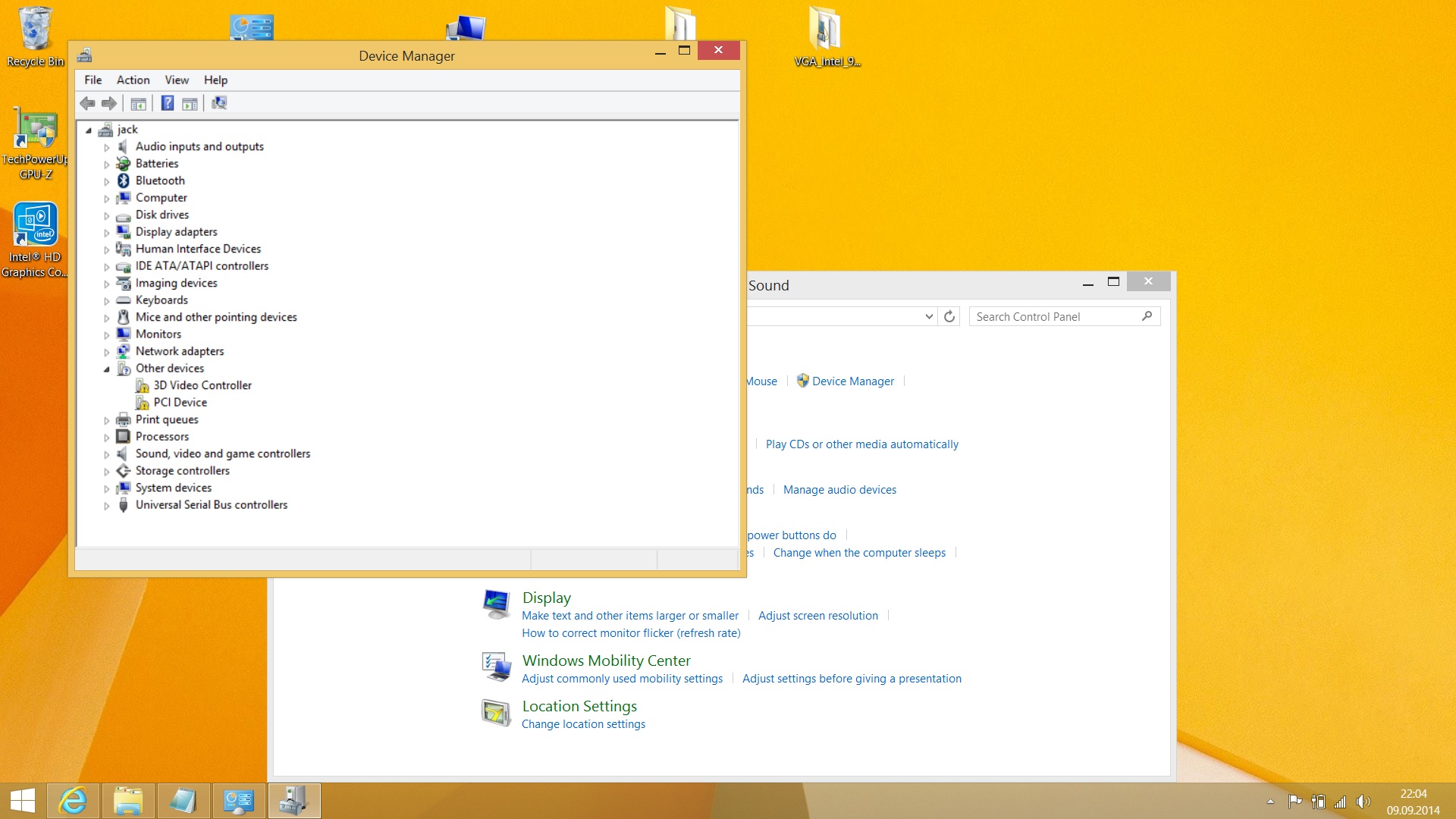1456x819 pixels.
Task: Expand Sound, video and game controllers
Action: (107, 455)
